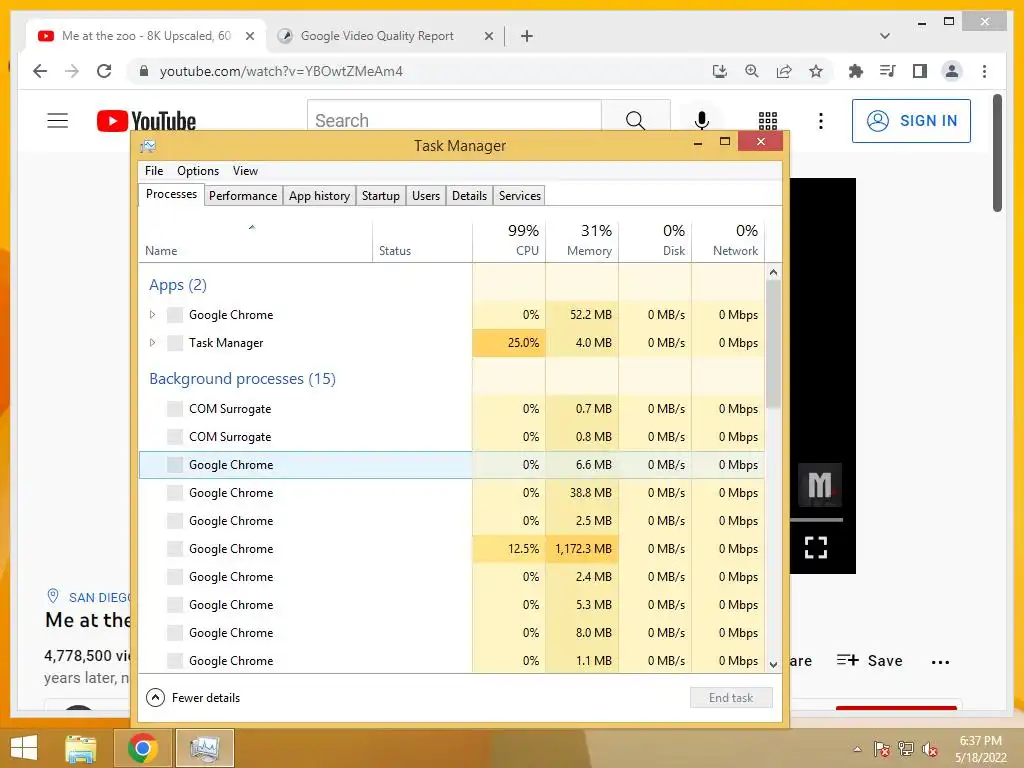Viewport: 1024px width, 768px height.
Task: Click the fullscreen icon on the video player
Action: pos(816,547)
